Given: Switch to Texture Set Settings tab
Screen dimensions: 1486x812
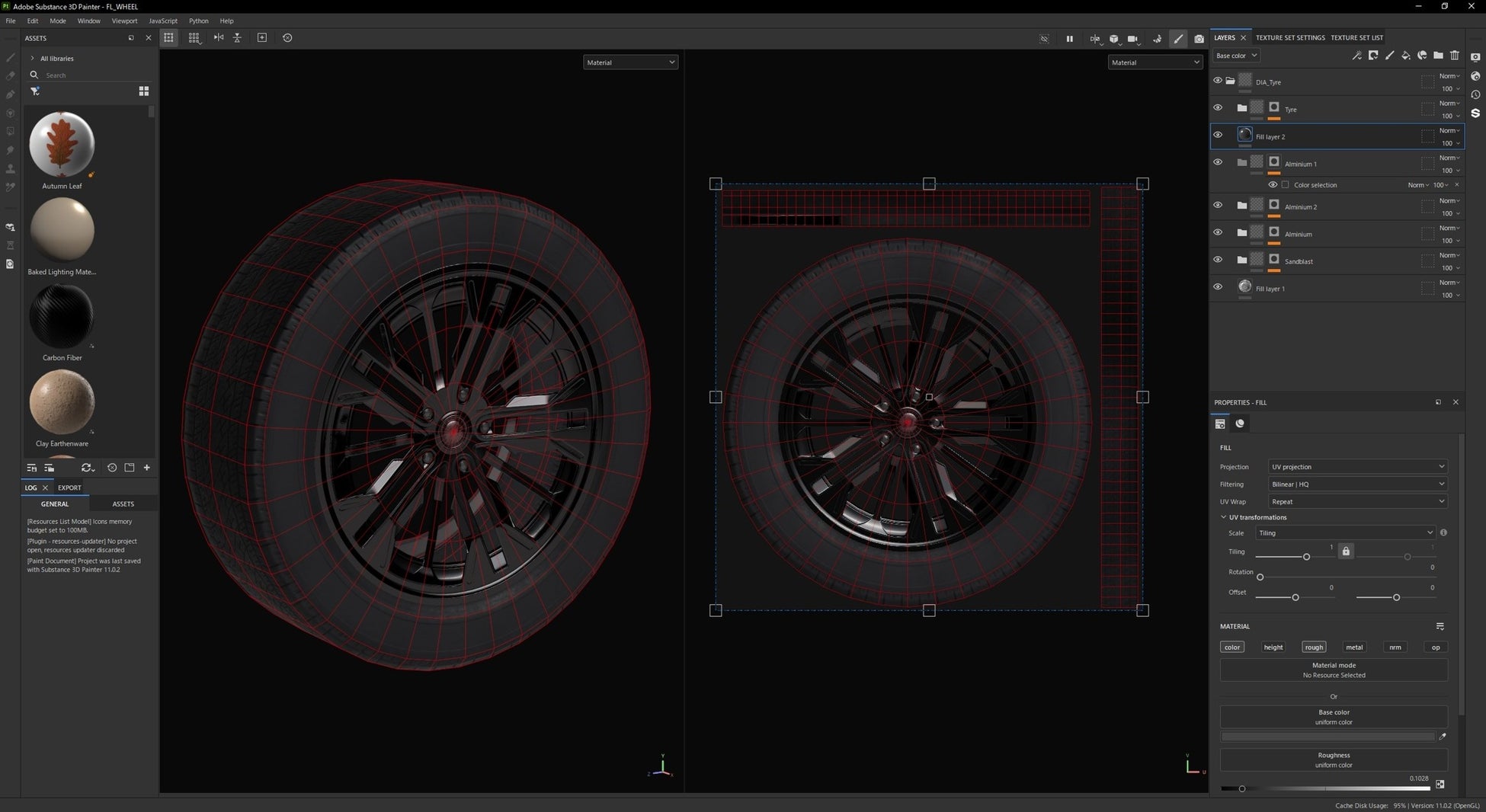Looking at the screenshot, I should coord(1290,37).
